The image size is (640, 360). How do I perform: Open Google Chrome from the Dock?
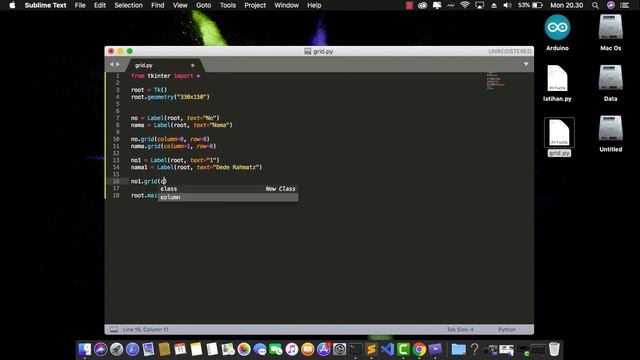click(x=419, y=350)
